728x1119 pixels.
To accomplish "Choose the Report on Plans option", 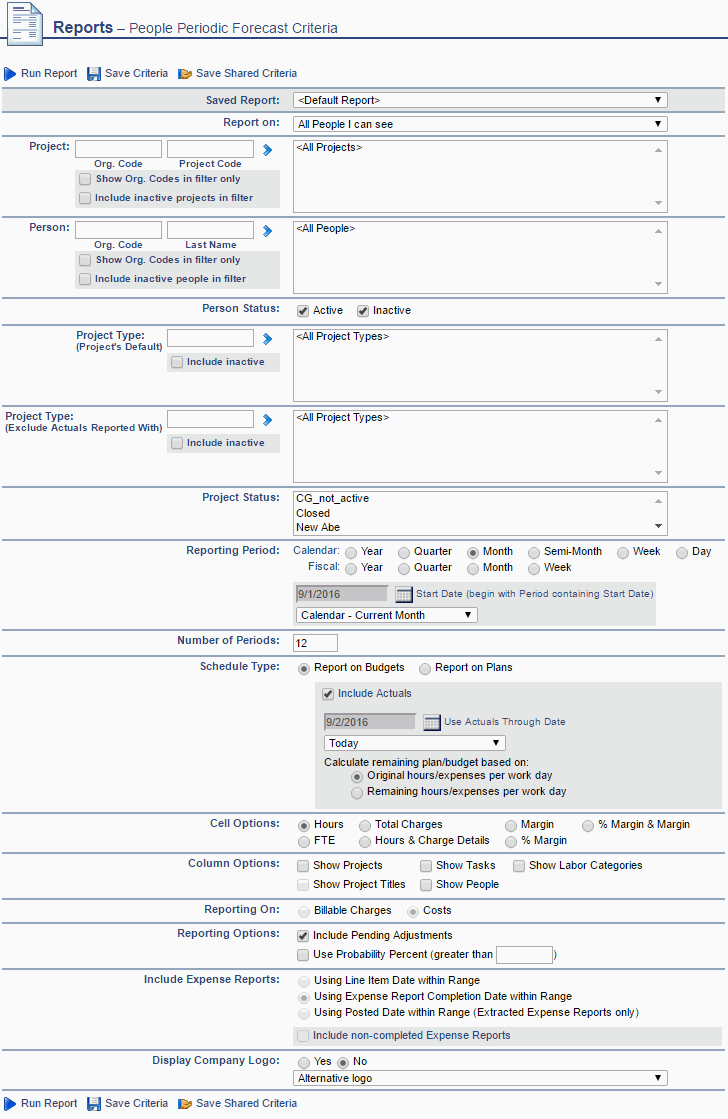I will point(425,669).
